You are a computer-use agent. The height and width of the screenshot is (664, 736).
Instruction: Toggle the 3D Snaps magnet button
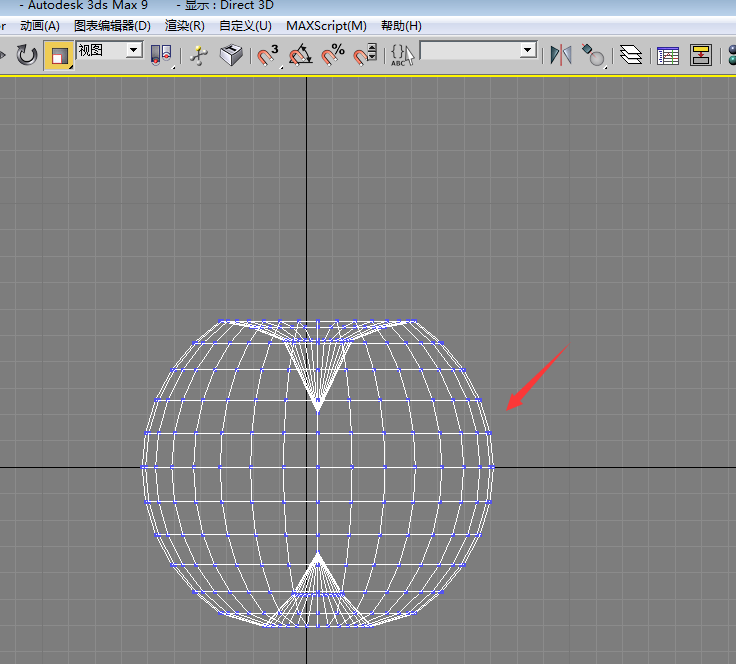coord(267,55)
